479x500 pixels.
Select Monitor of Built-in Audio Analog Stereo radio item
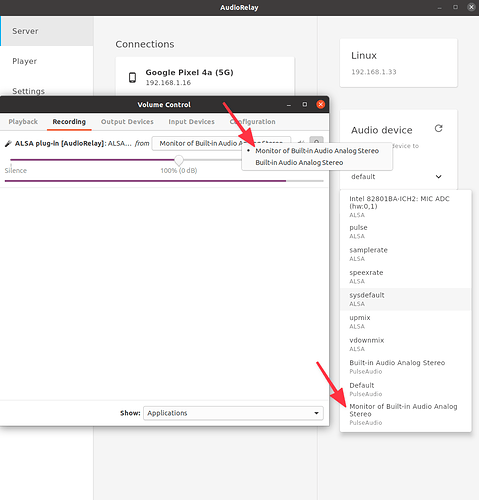click(317, 151)
